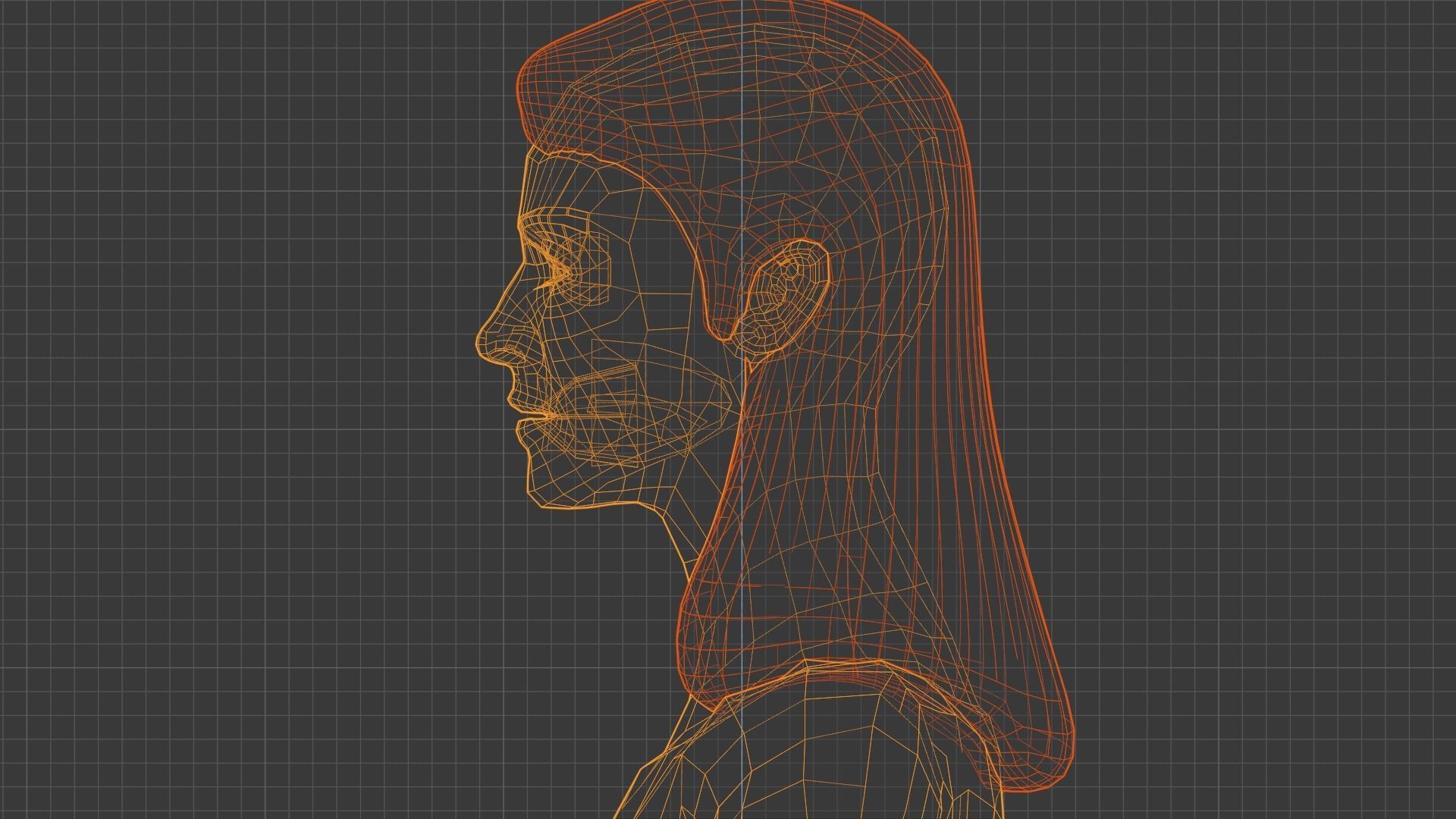Click the lips of the wireframe face
Screen dimensions: 1456x819
coord(531,416)
